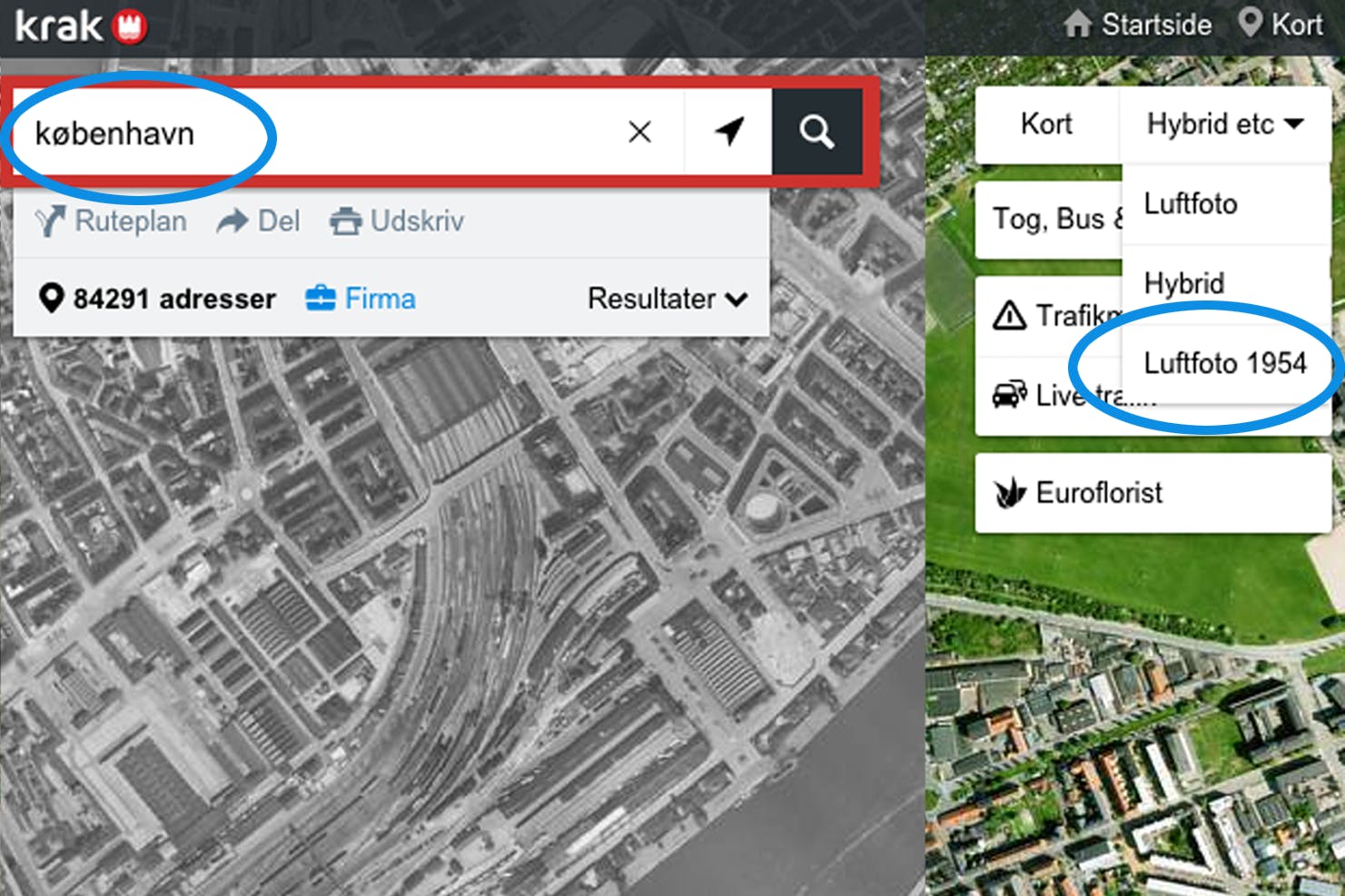Choose Luftfoto from the menu
This screenshot has width=1345, height=896.
pyautogui.click(x=1227, y=203)
